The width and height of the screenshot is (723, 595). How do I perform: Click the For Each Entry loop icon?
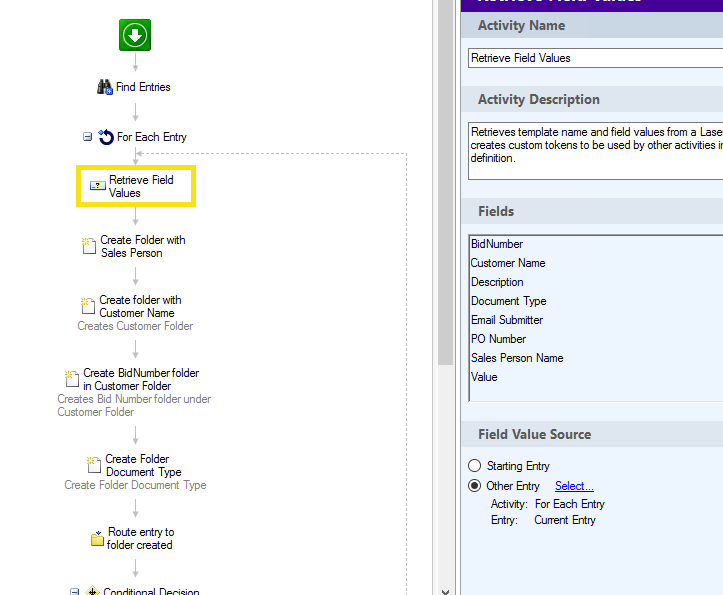click(x=105, y=137)
